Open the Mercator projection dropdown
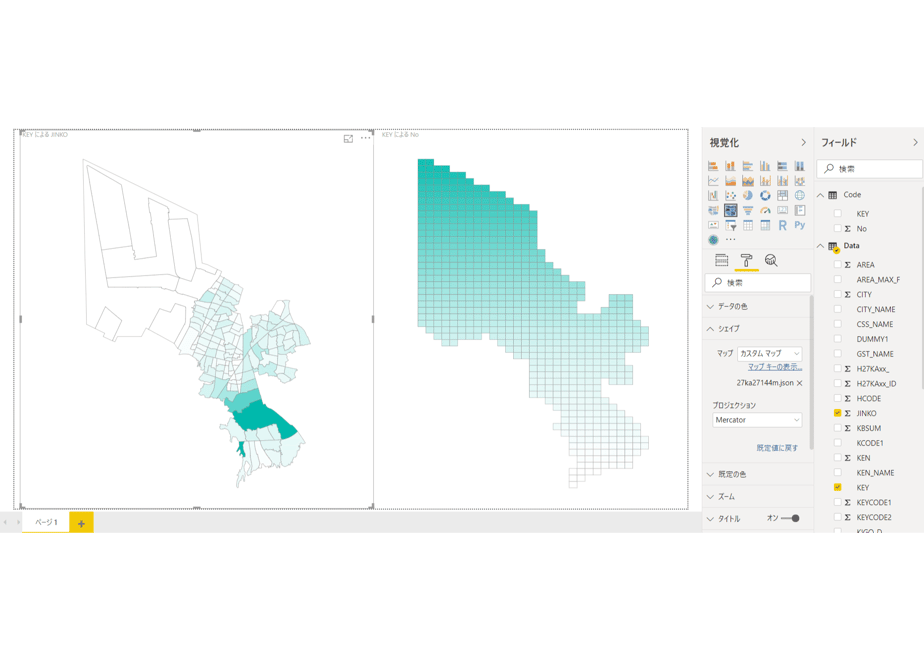 (757, 420)
